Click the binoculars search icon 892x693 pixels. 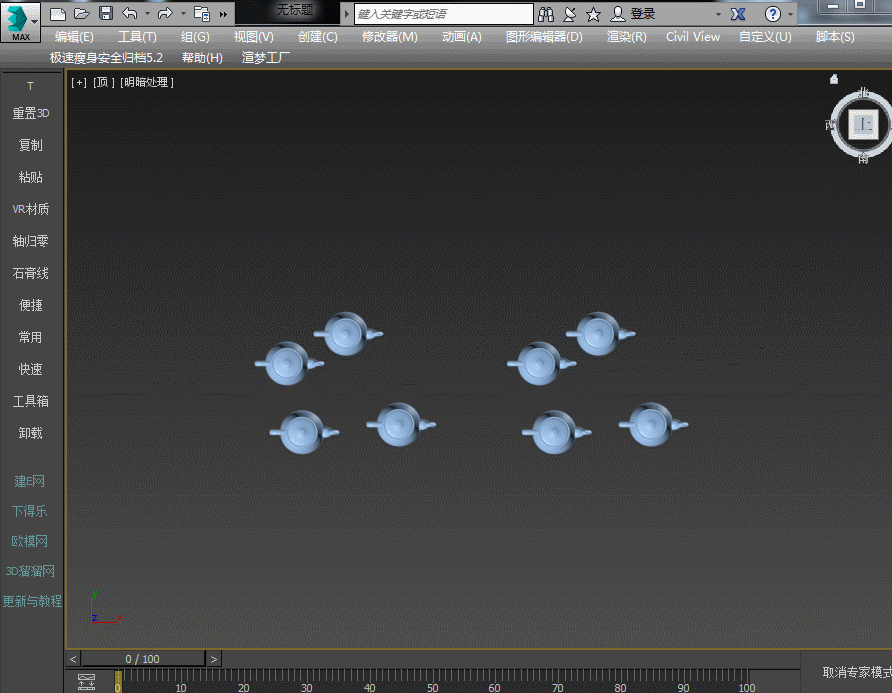pos(546,14)
